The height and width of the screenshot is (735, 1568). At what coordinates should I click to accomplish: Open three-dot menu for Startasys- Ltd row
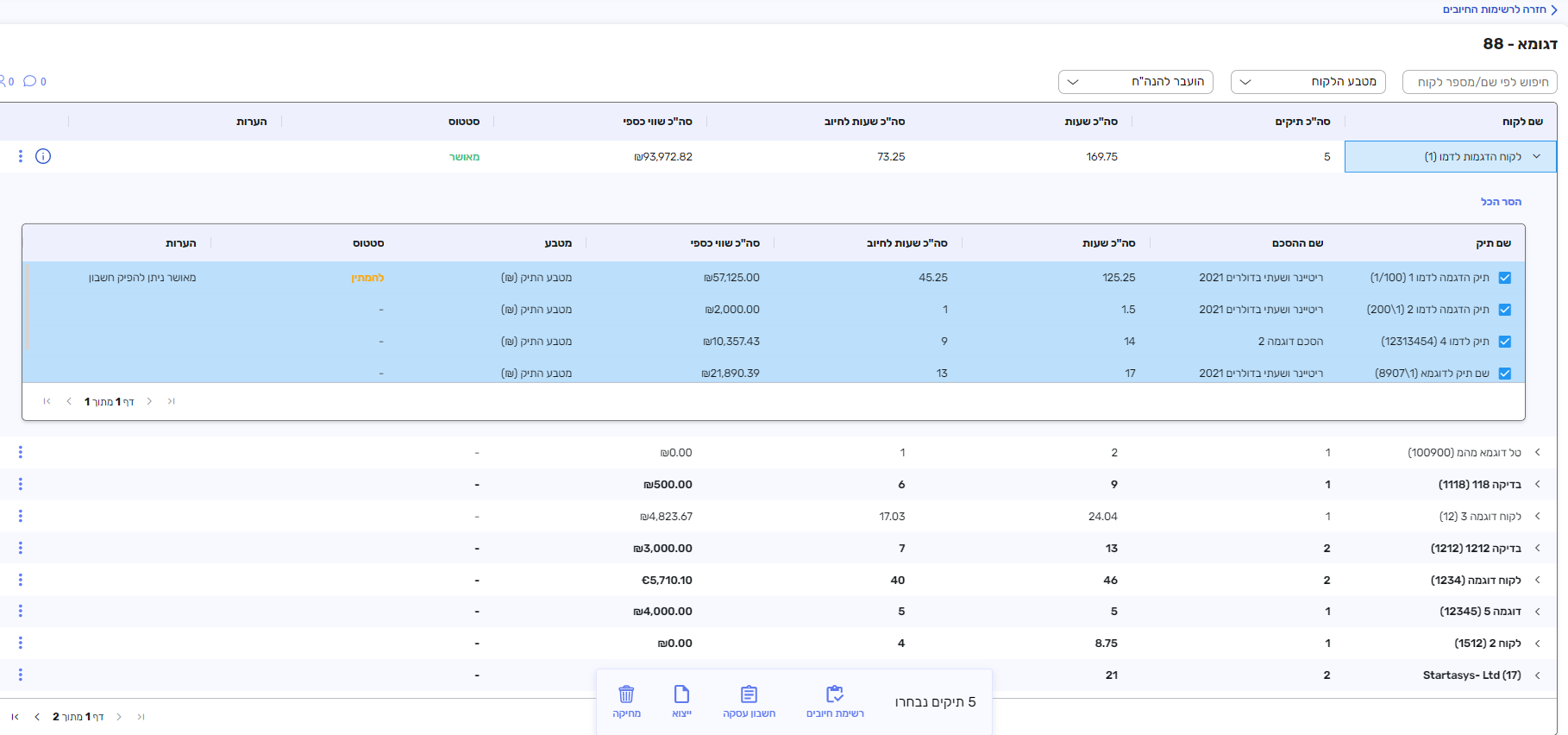click(21, 675)
